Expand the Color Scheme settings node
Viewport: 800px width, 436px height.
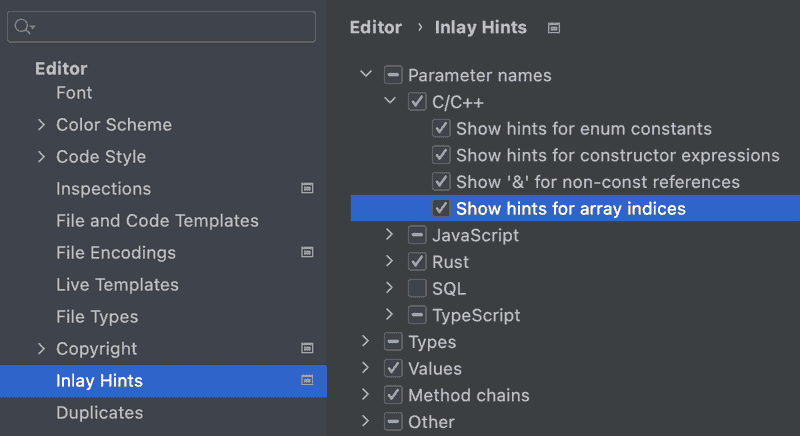41,125
